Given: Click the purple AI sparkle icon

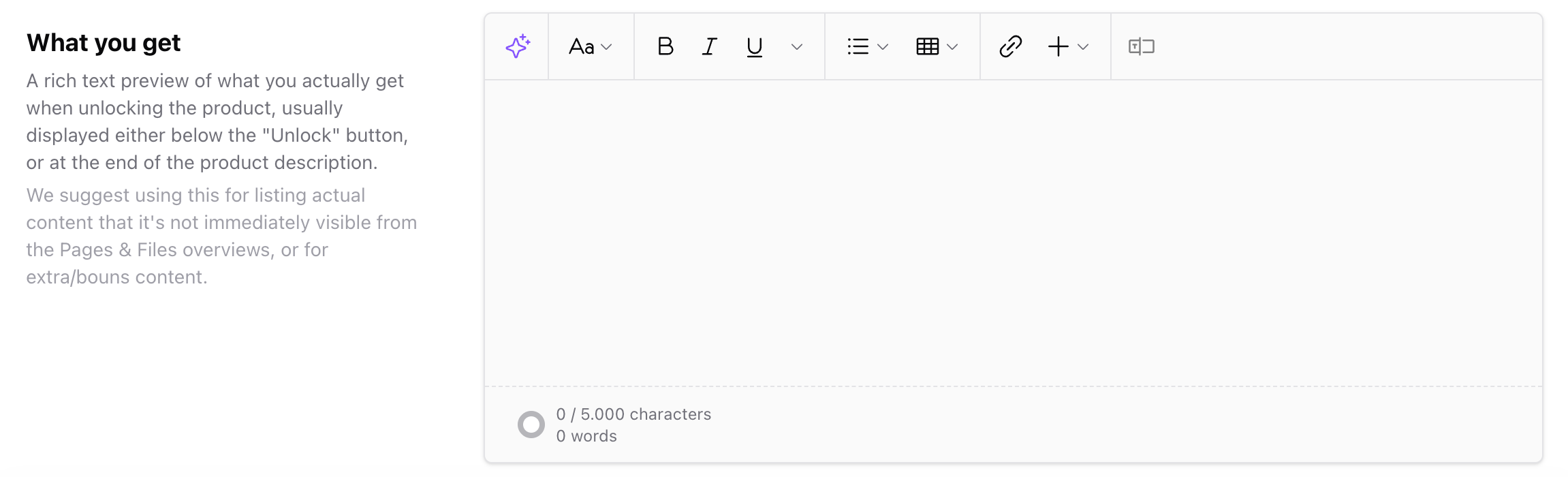Looking at the screenshot, I should click(x=518, y=46).
